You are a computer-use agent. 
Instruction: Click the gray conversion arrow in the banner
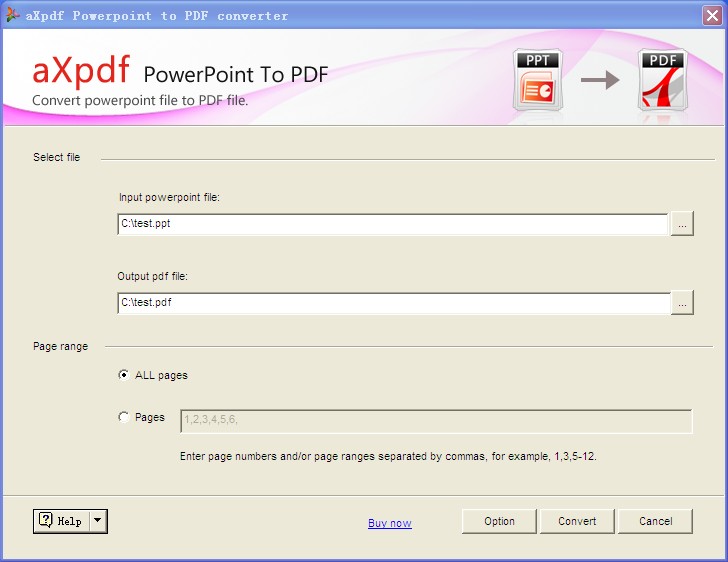click(x=600, y=80)
